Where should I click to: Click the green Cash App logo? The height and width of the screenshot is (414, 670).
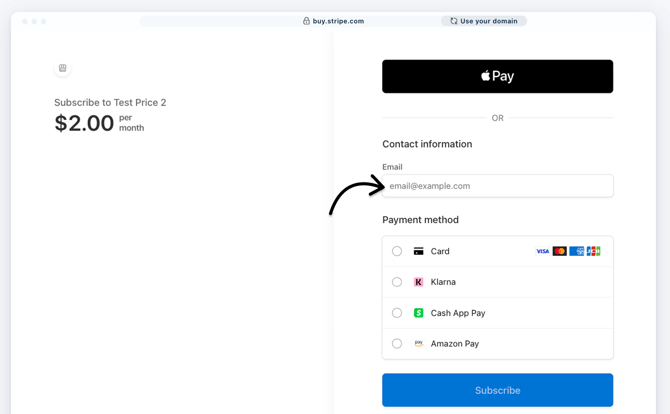(x=418, y=313)
